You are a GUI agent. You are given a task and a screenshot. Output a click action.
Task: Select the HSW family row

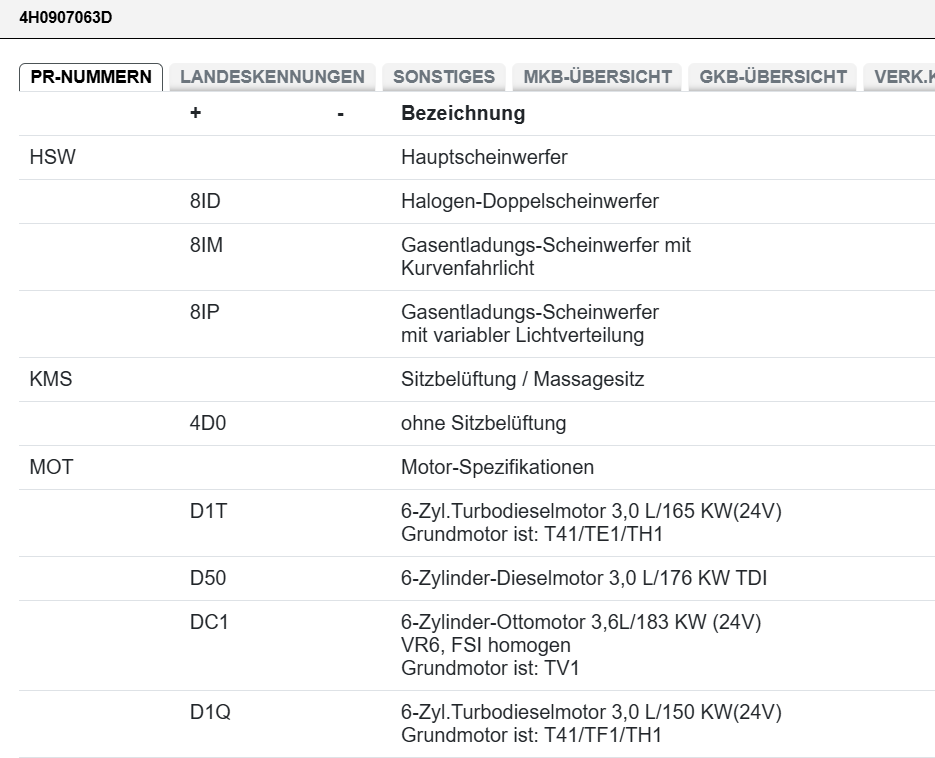coord(53,157)
